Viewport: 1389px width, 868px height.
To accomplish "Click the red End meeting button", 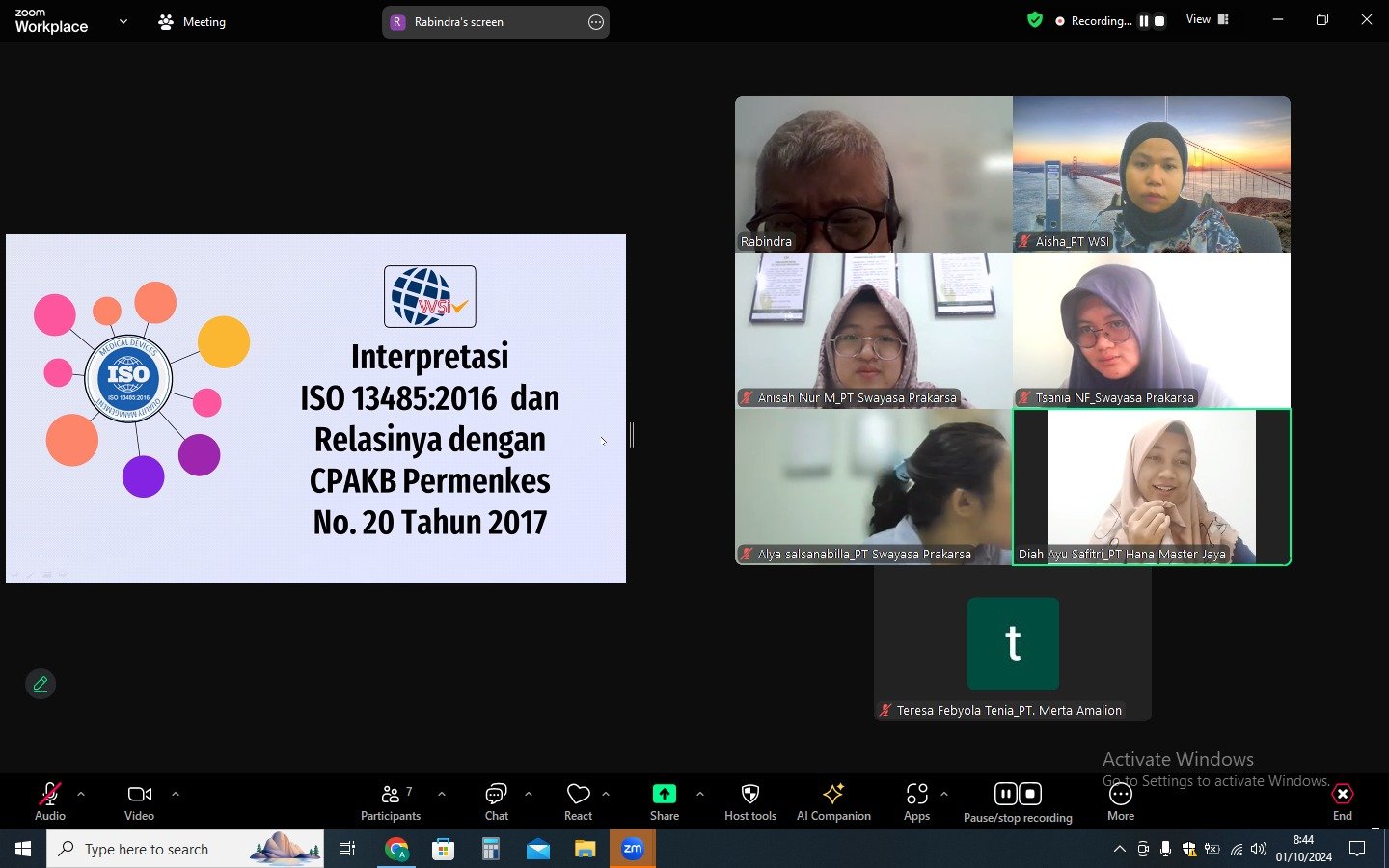I will (x=1343, y=801).
